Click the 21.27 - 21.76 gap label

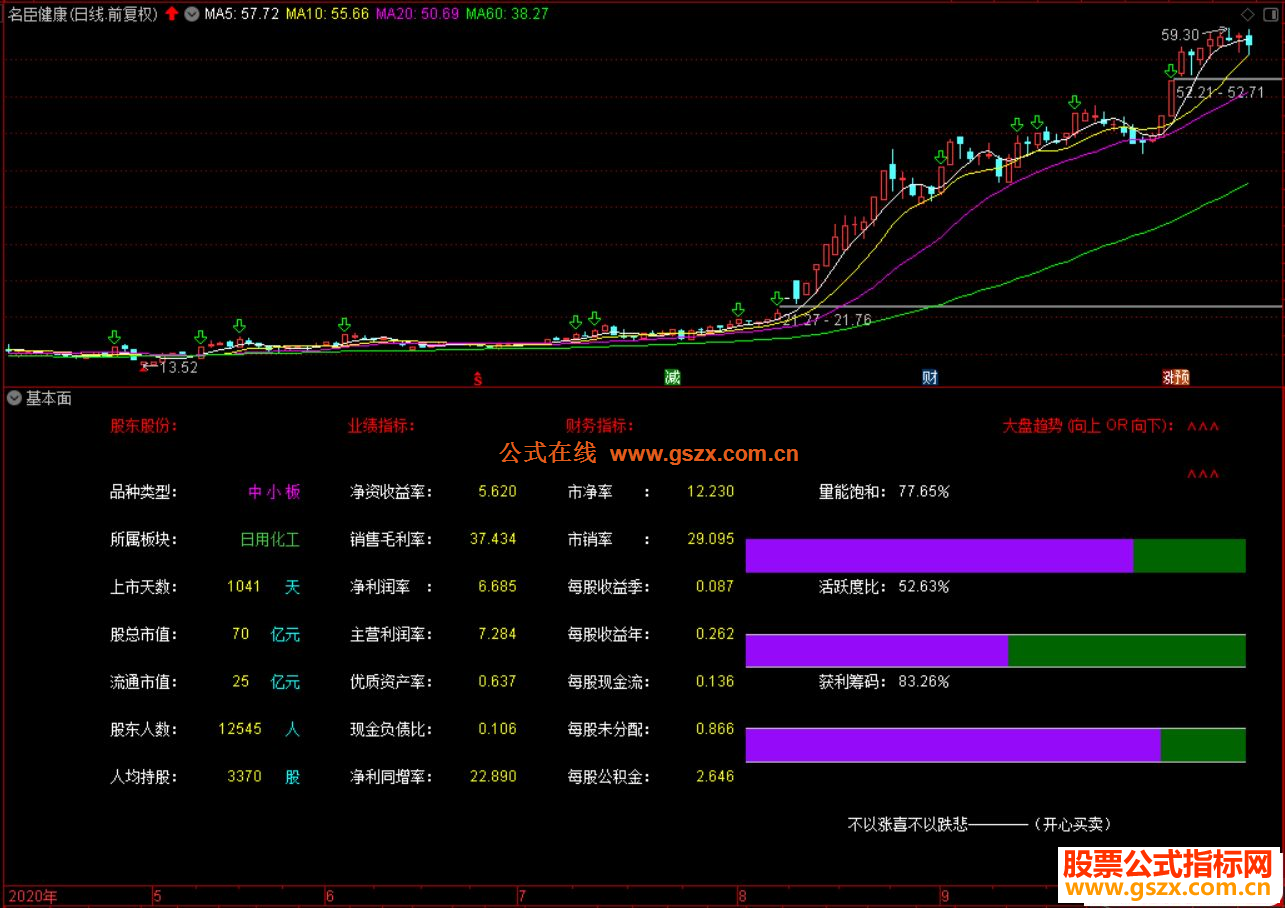(x=827, y=320)
